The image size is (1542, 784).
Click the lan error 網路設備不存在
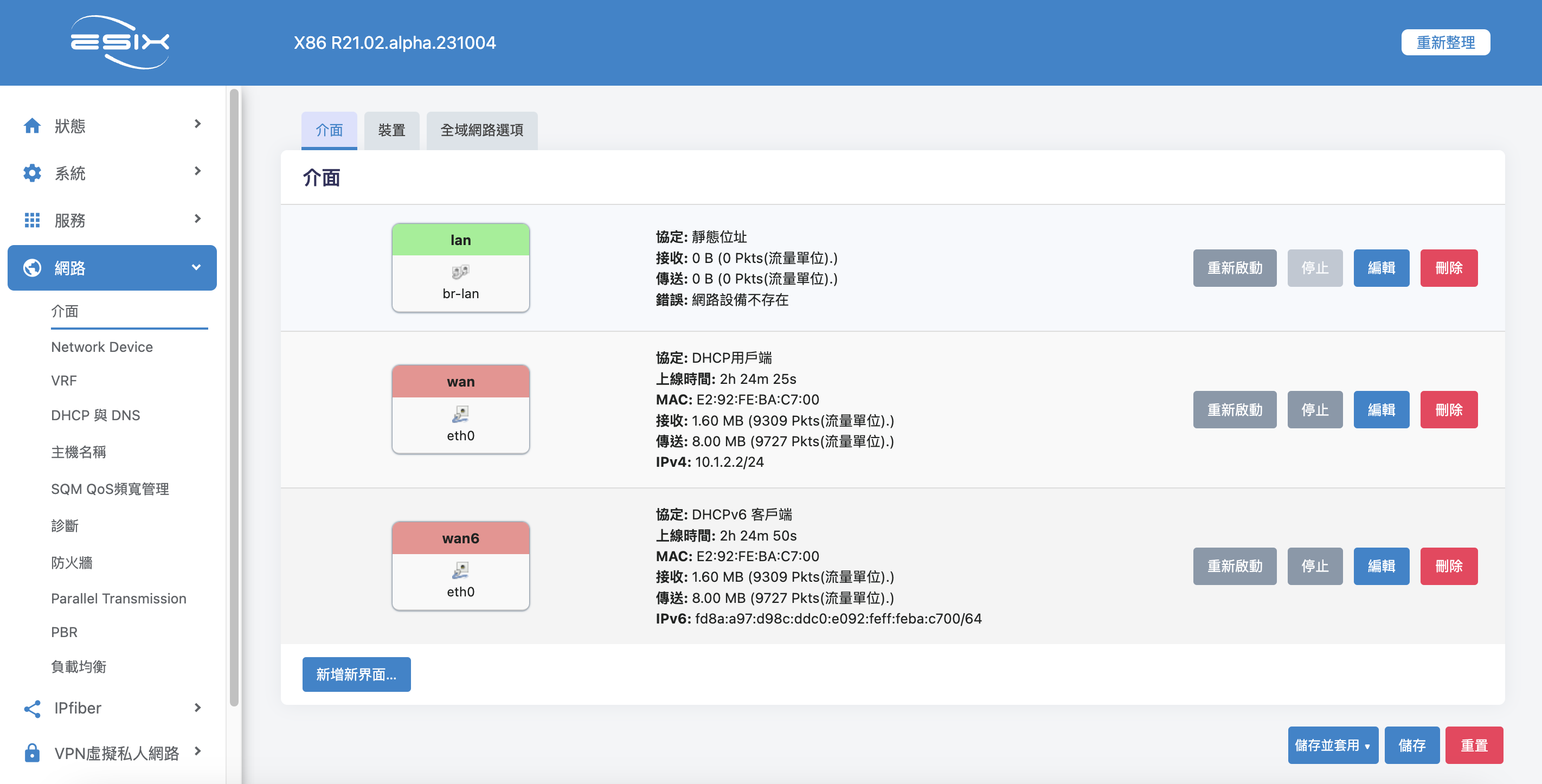click(x=740, y=300)
